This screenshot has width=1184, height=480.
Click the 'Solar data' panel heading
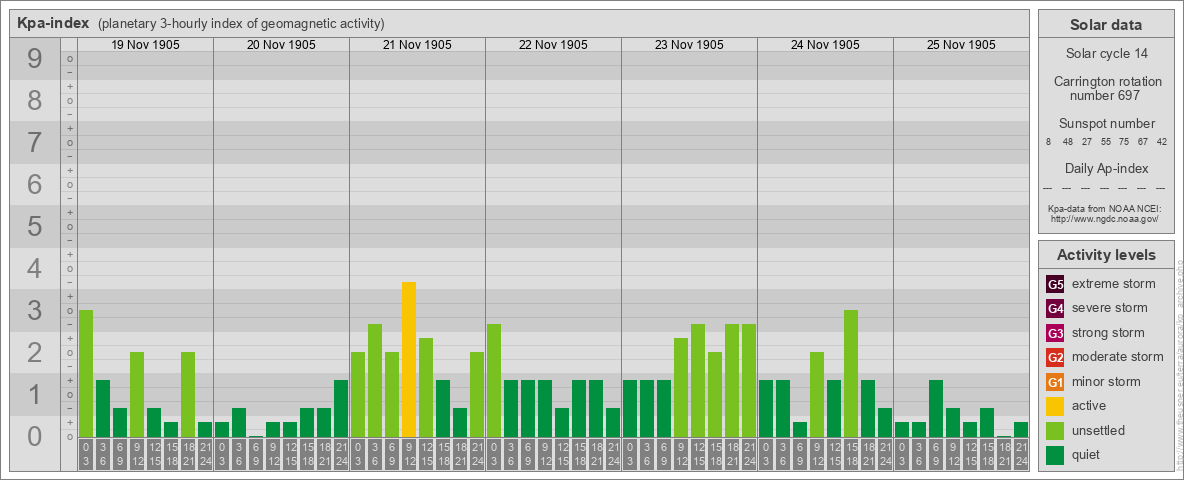click(x=1106, y=25)
